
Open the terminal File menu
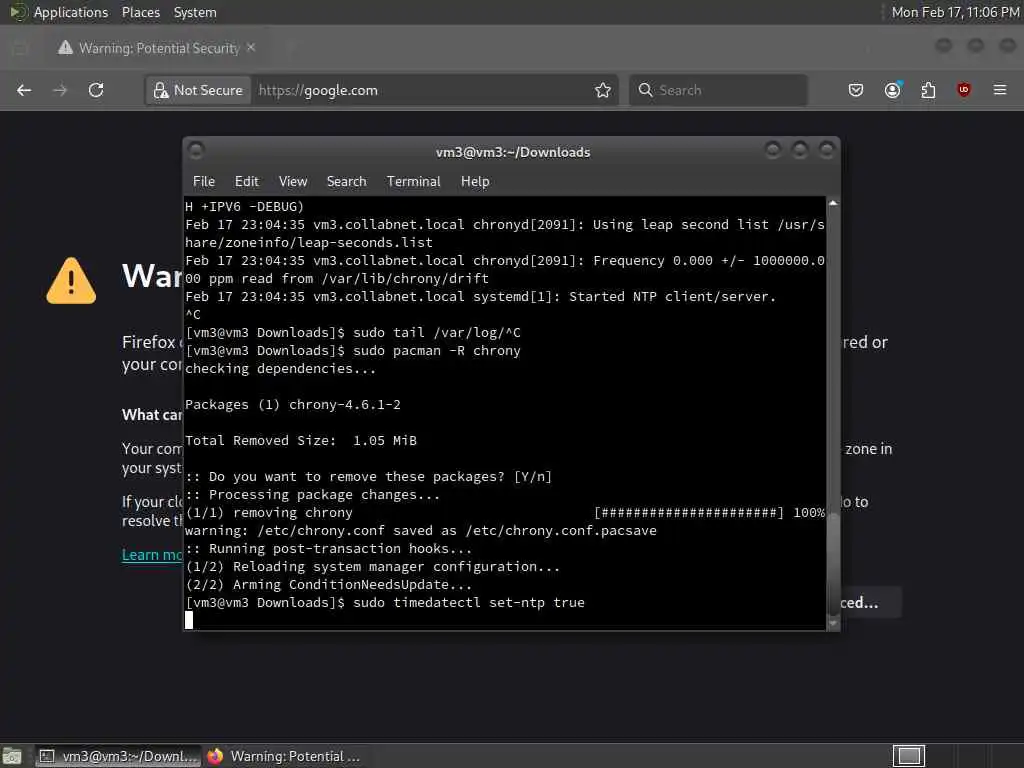click(x=204, y=182)
